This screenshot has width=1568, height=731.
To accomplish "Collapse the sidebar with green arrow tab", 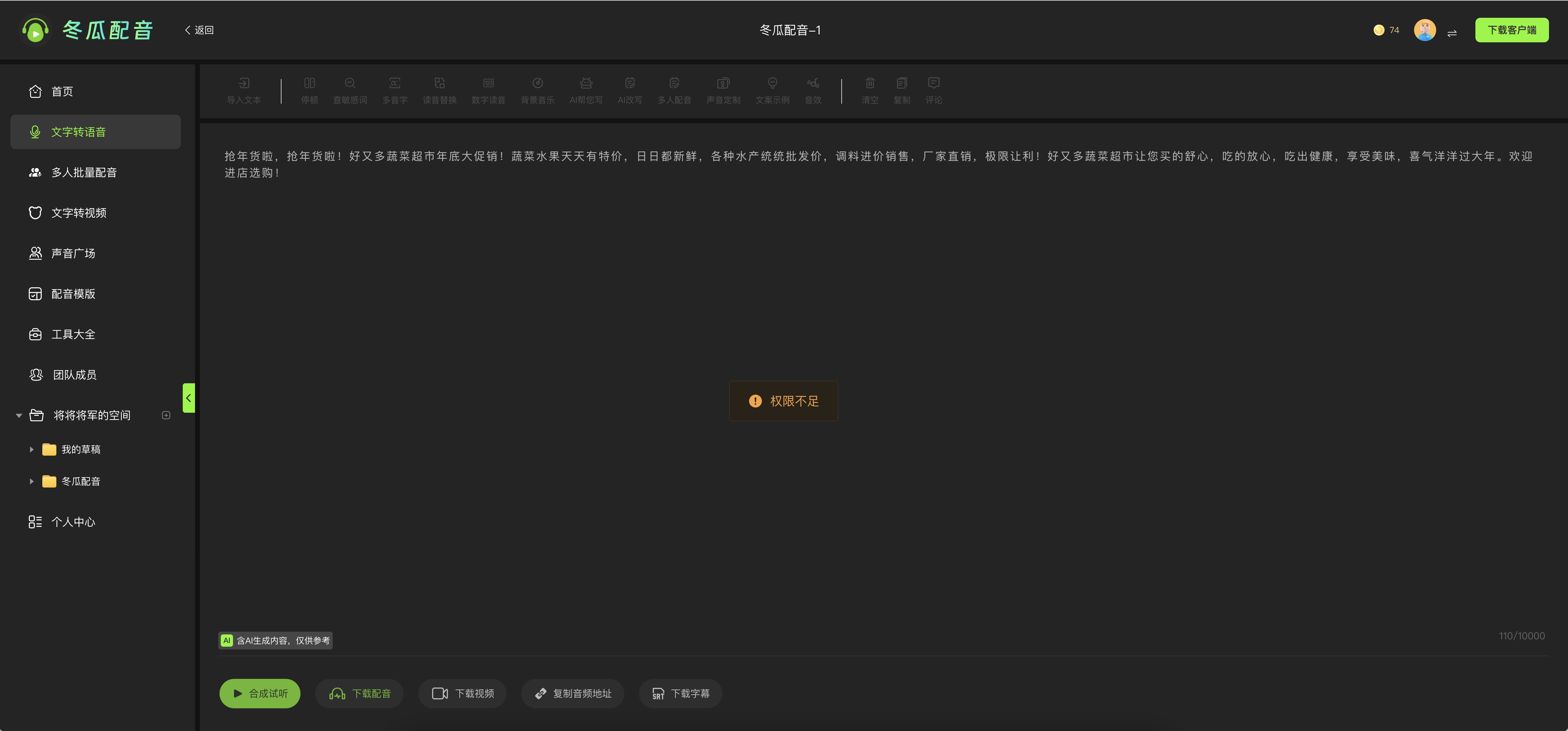I will 189,398.
